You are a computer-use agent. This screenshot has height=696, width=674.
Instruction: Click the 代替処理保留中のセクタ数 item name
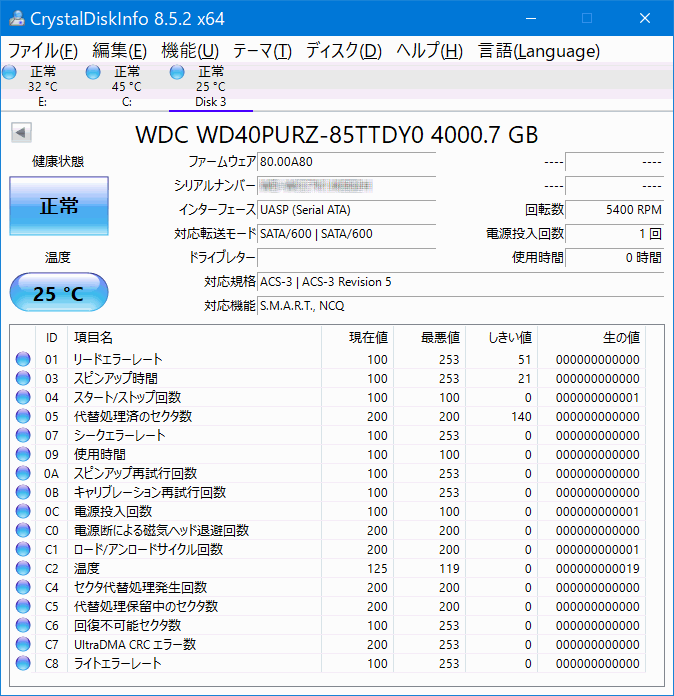click(x=146, y=606)
